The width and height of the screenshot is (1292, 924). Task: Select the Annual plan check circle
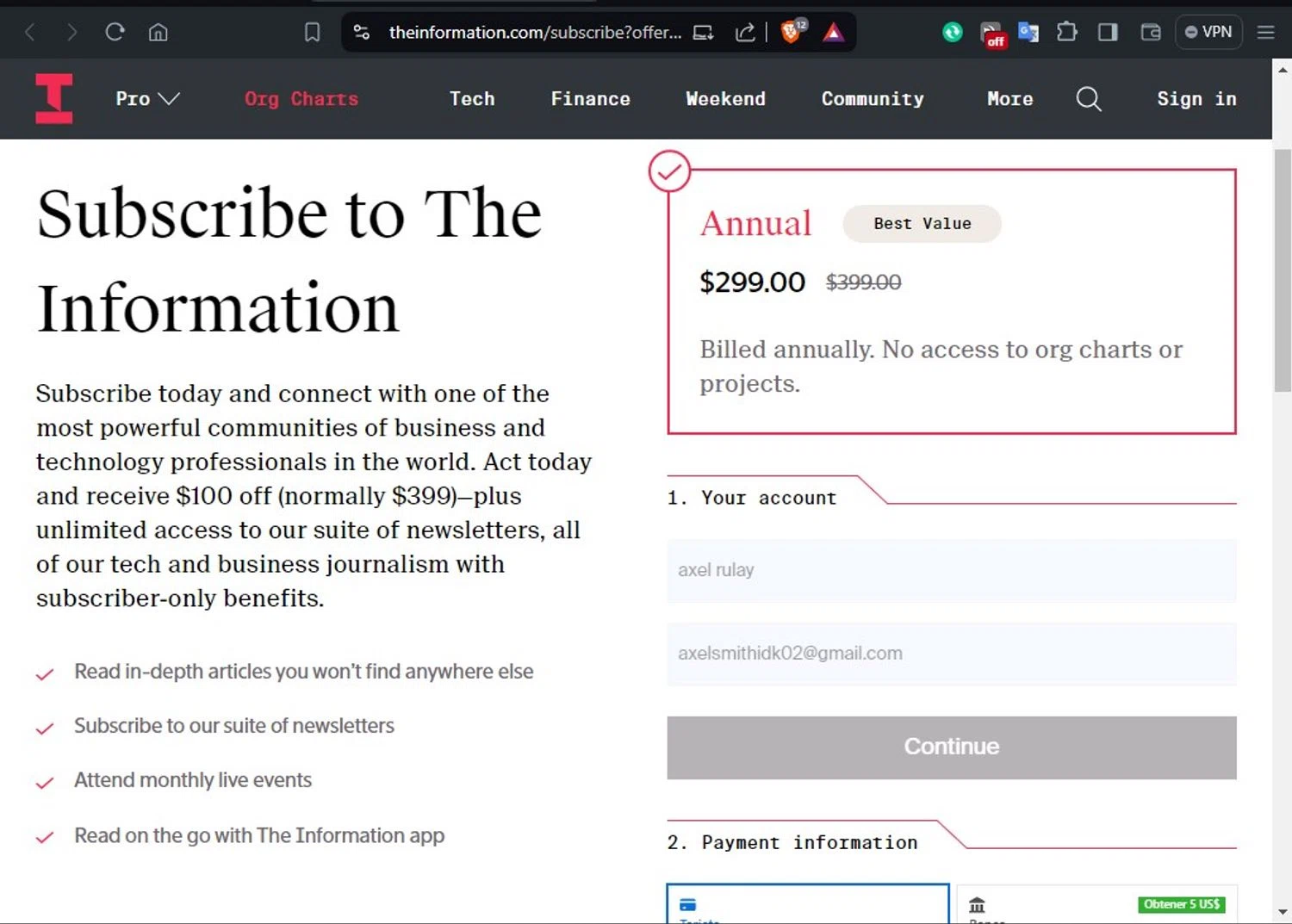point(669,171)
